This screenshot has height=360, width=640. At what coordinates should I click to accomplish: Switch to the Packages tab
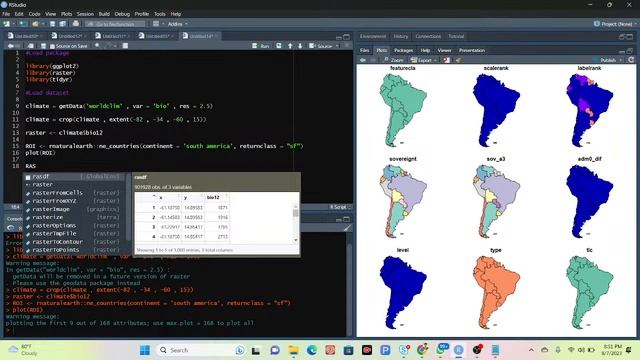click(x=403, y=50)
